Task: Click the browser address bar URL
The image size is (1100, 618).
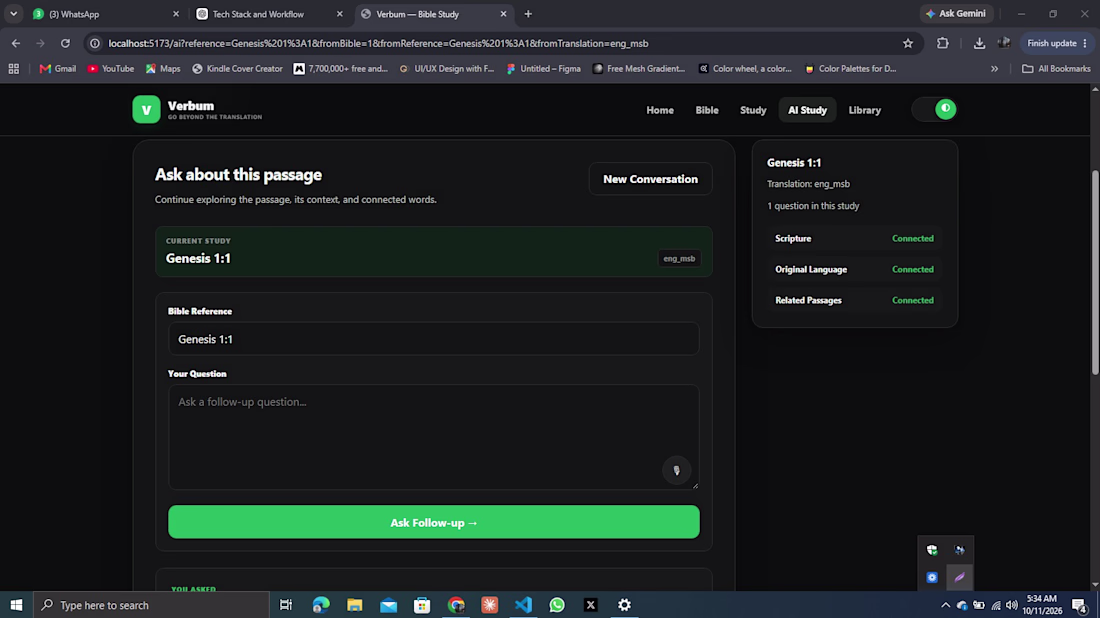Action: [x=379, y=43]
